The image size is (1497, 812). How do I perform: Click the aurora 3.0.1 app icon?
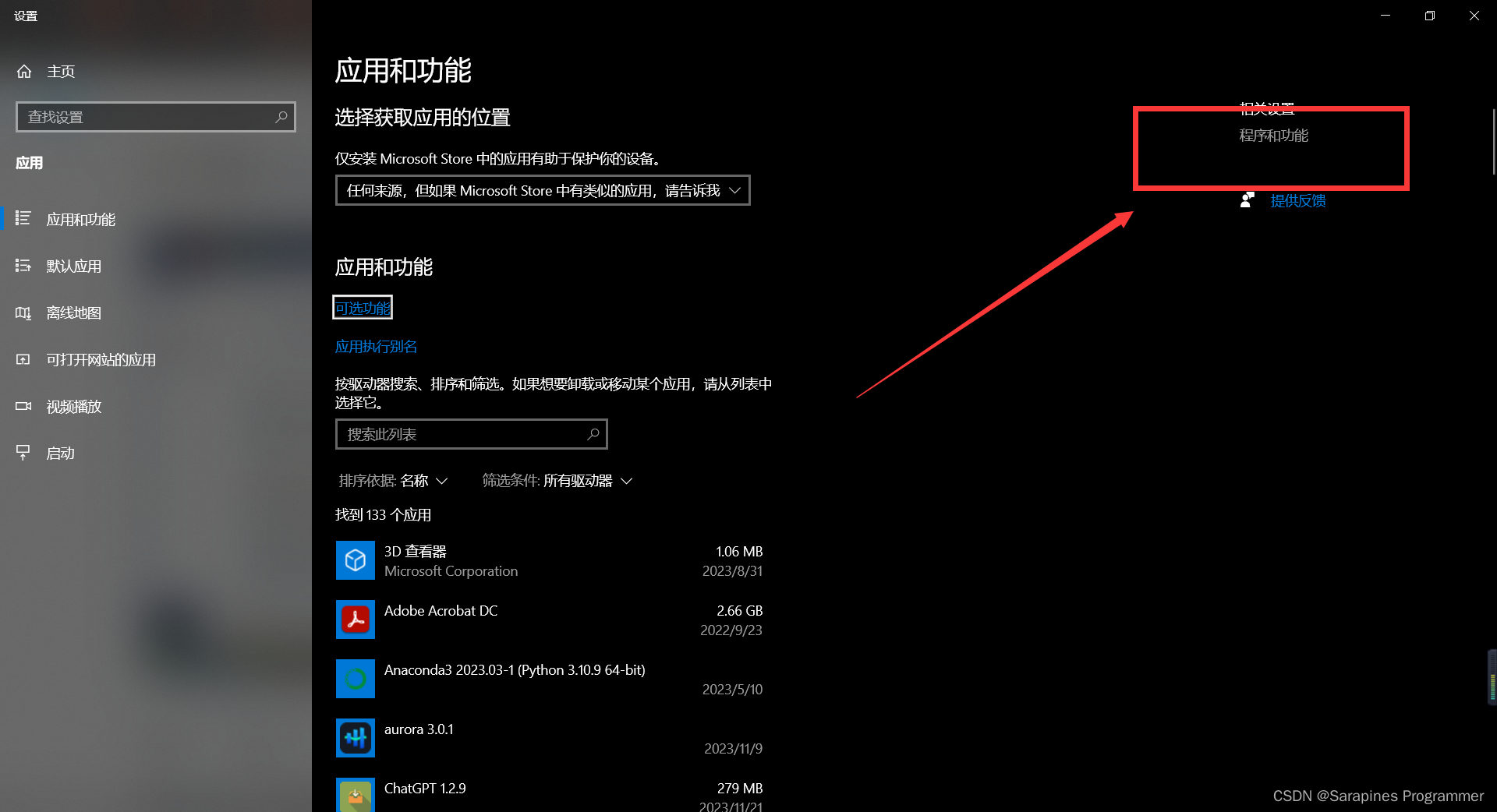[x=356, y=738]
